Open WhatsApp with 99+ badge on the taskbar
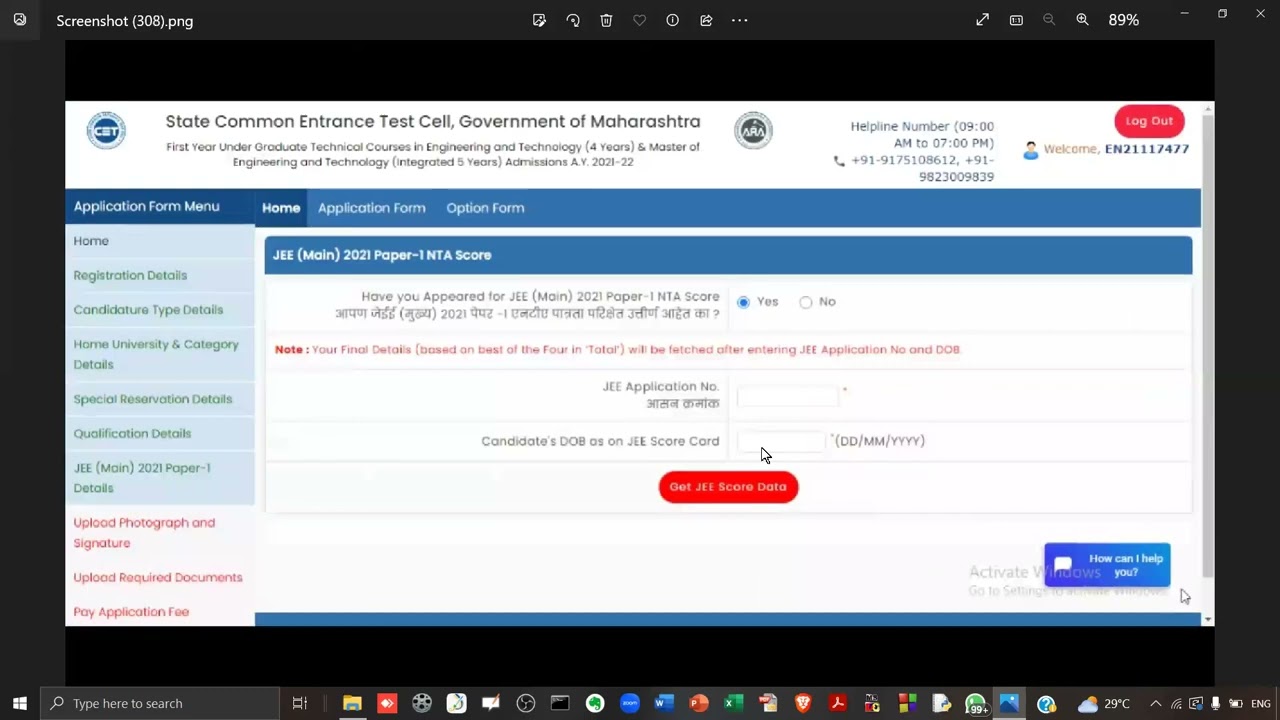The height and width of the screenshot is (720, 1280). click(976, 704)
